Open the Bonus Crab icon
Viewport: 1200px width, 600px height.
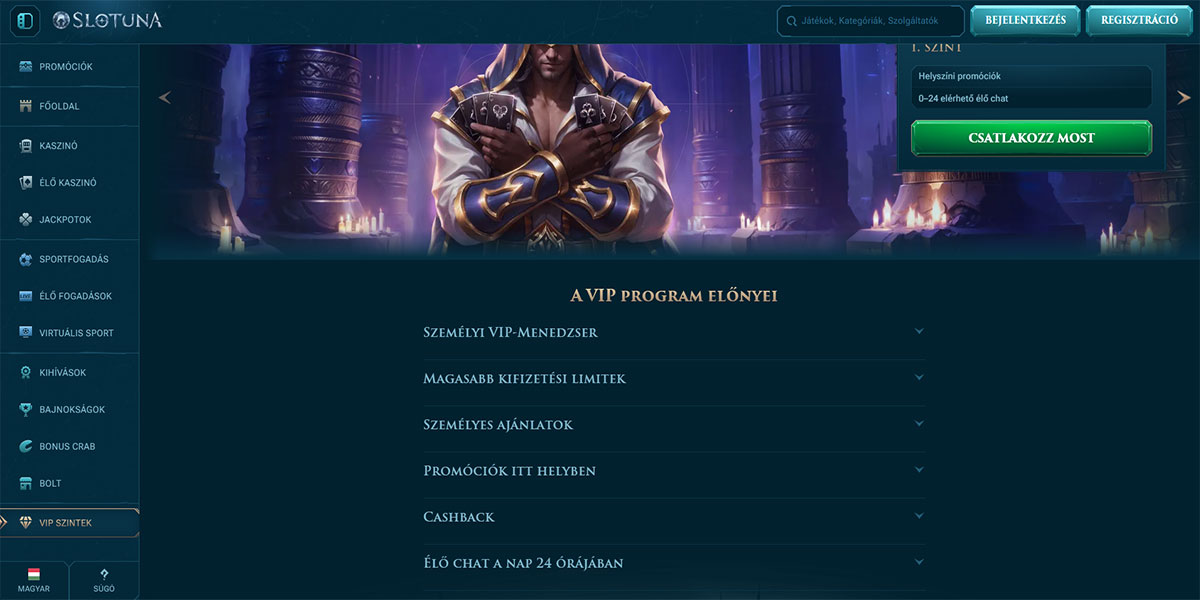pyautogui.click(x=26, y=446)
